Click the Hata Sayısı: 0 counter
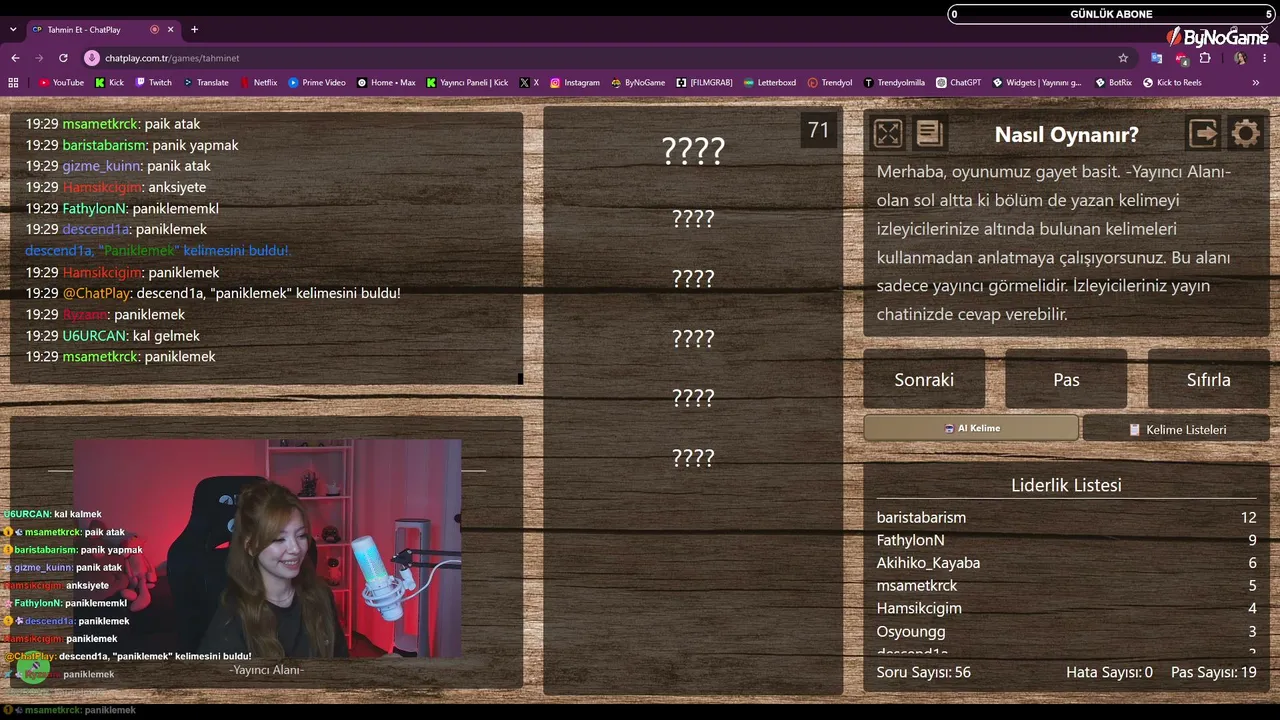 (x=1109, y=672)
